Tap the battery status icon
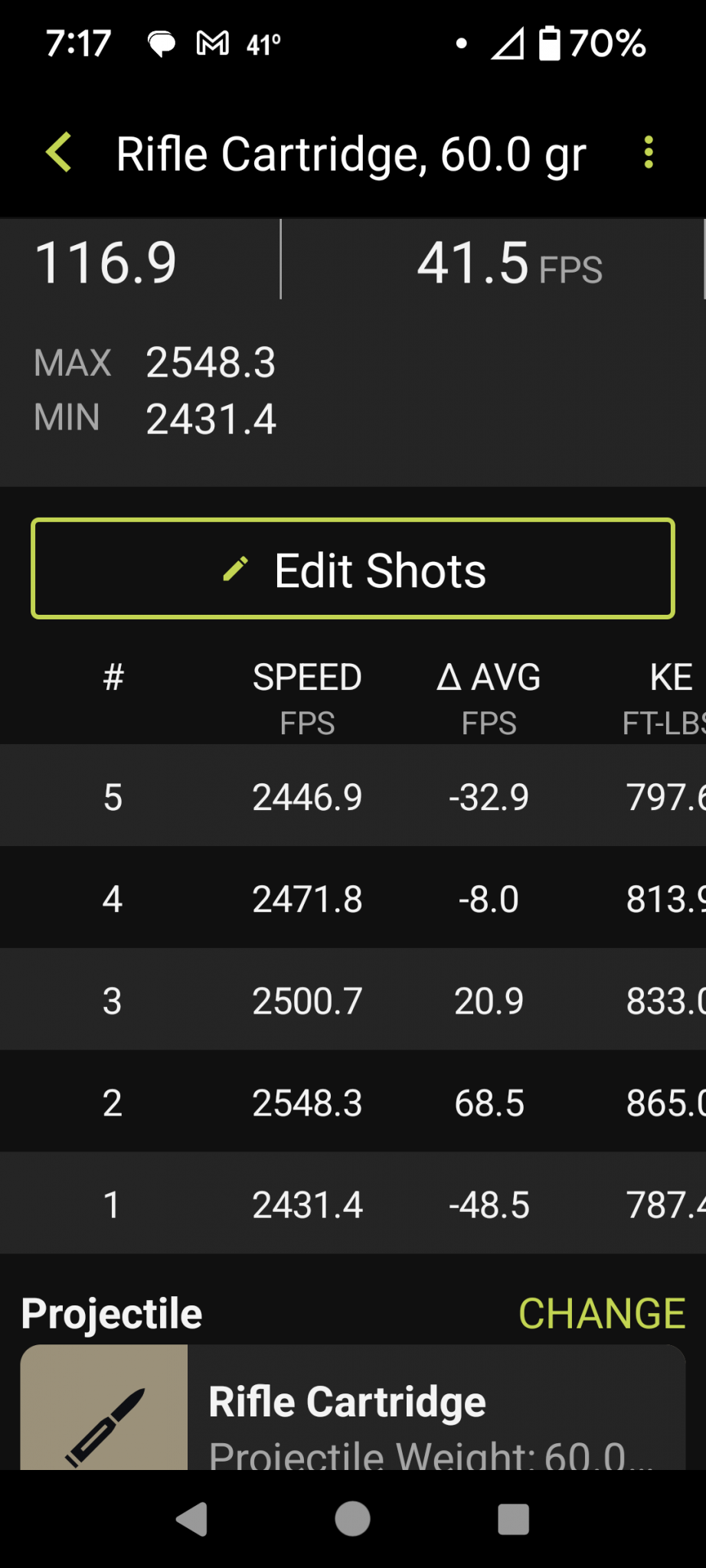 point(549,43)
